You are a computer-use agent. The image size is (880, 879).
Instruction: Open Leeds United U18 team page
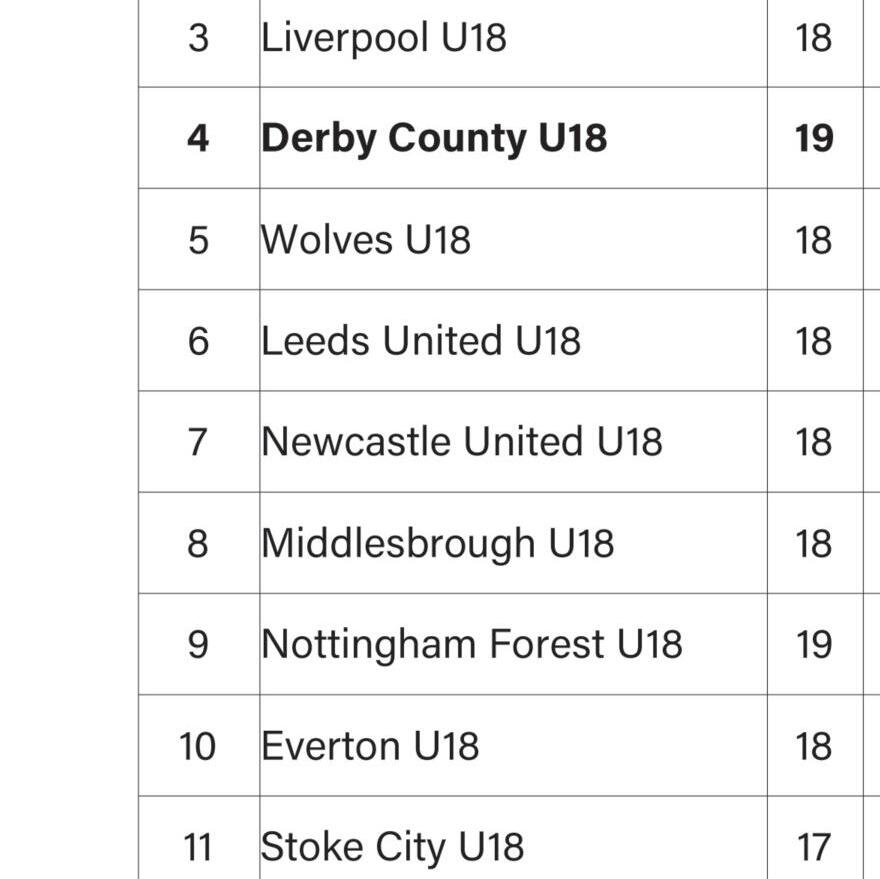(420, 341)
